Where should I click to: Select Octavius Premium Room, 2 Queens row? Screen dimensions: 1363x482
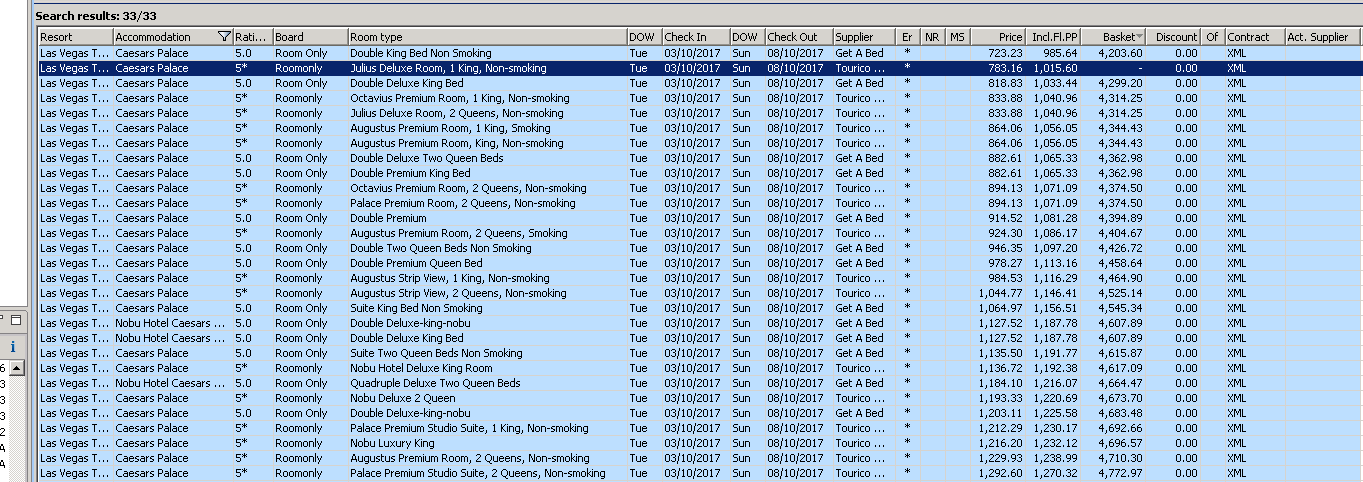coord(700,188)
